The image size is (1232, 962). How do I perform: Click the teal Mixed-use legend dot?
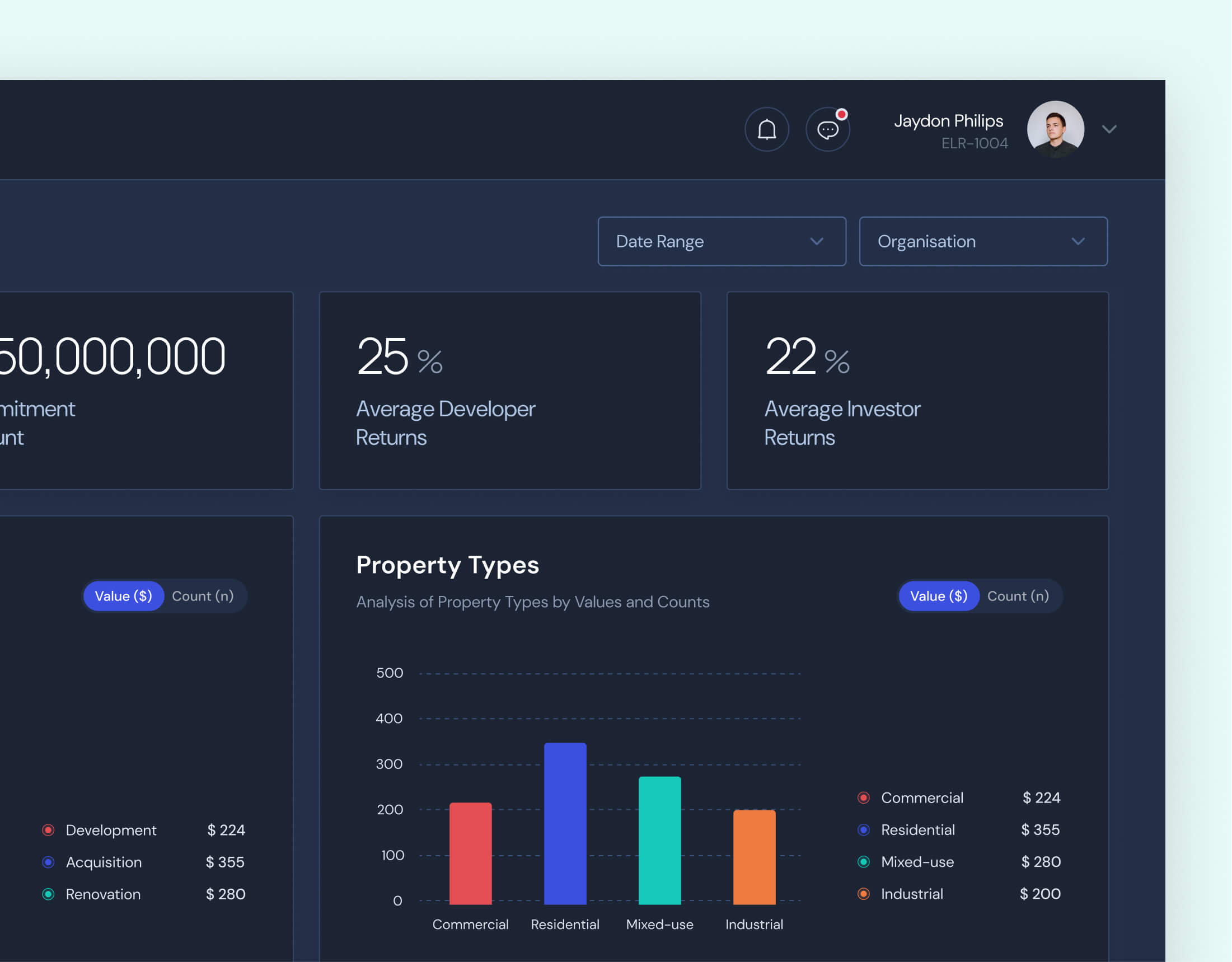[863, 862]
